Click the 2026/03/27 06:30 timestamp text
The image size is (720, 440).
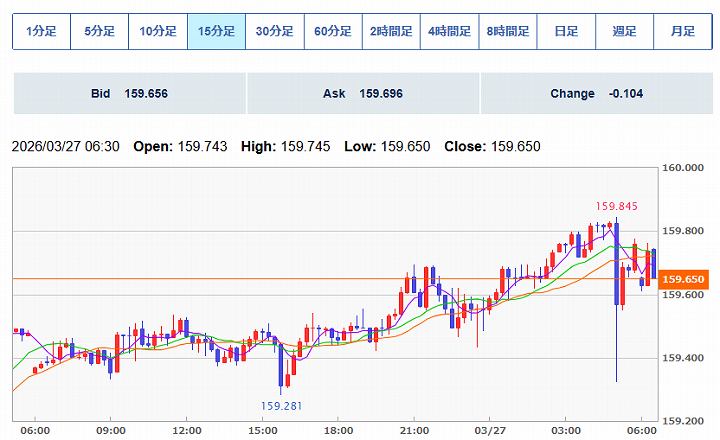tap(66, 147)
